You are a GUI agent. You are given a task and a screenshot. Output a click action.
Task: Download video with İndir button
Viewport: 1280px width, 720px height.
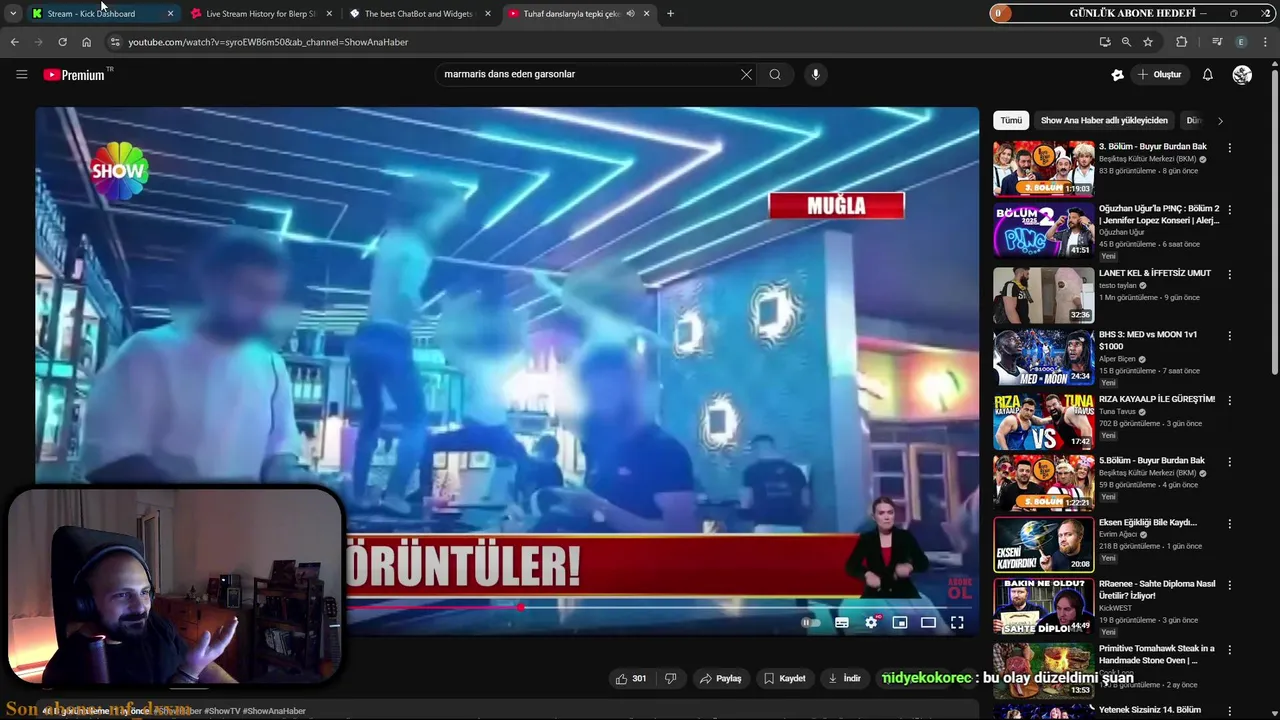pos(844,678)
